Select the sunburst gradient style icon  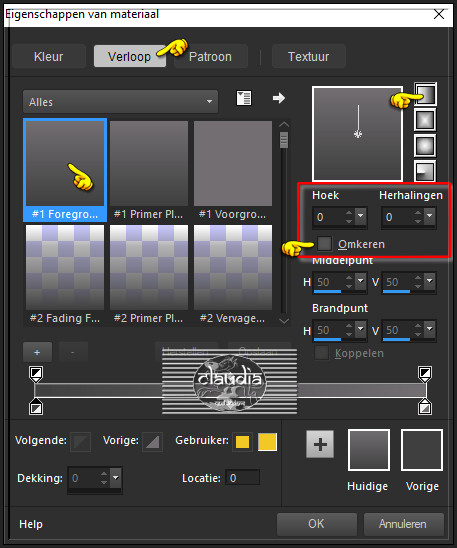(425, 145)
